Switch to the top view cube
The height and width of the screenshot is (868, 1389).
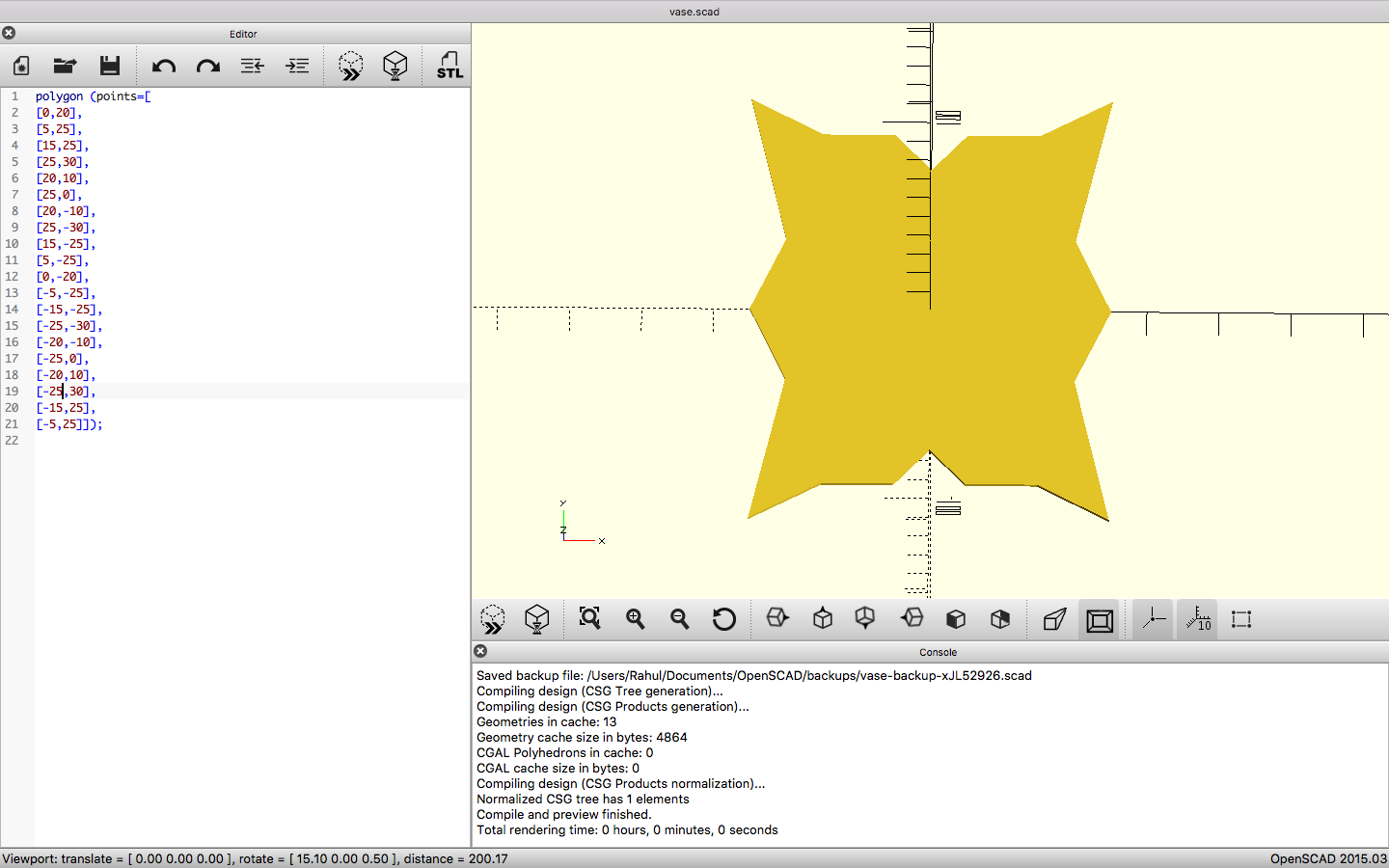pos(823,618)
